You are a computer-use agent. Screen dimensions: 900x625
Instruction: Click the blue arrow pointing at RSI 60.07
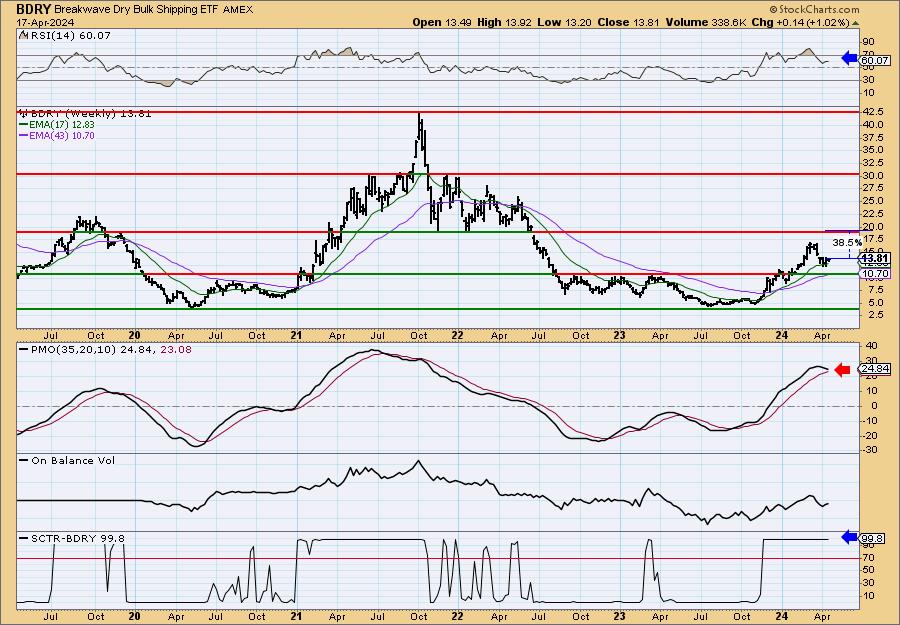click(849, 57)
